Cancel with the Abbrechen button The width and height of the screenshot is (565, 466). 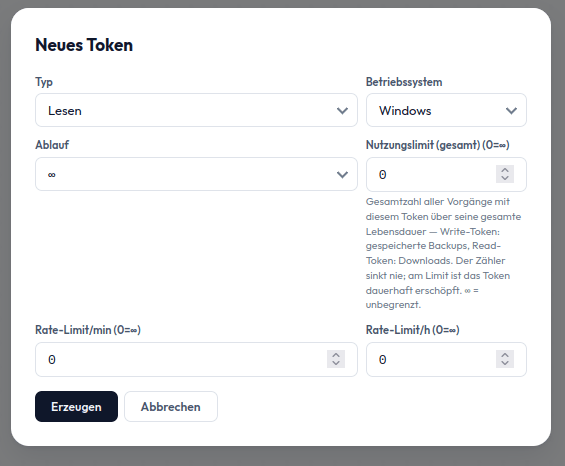pos(171,407)
